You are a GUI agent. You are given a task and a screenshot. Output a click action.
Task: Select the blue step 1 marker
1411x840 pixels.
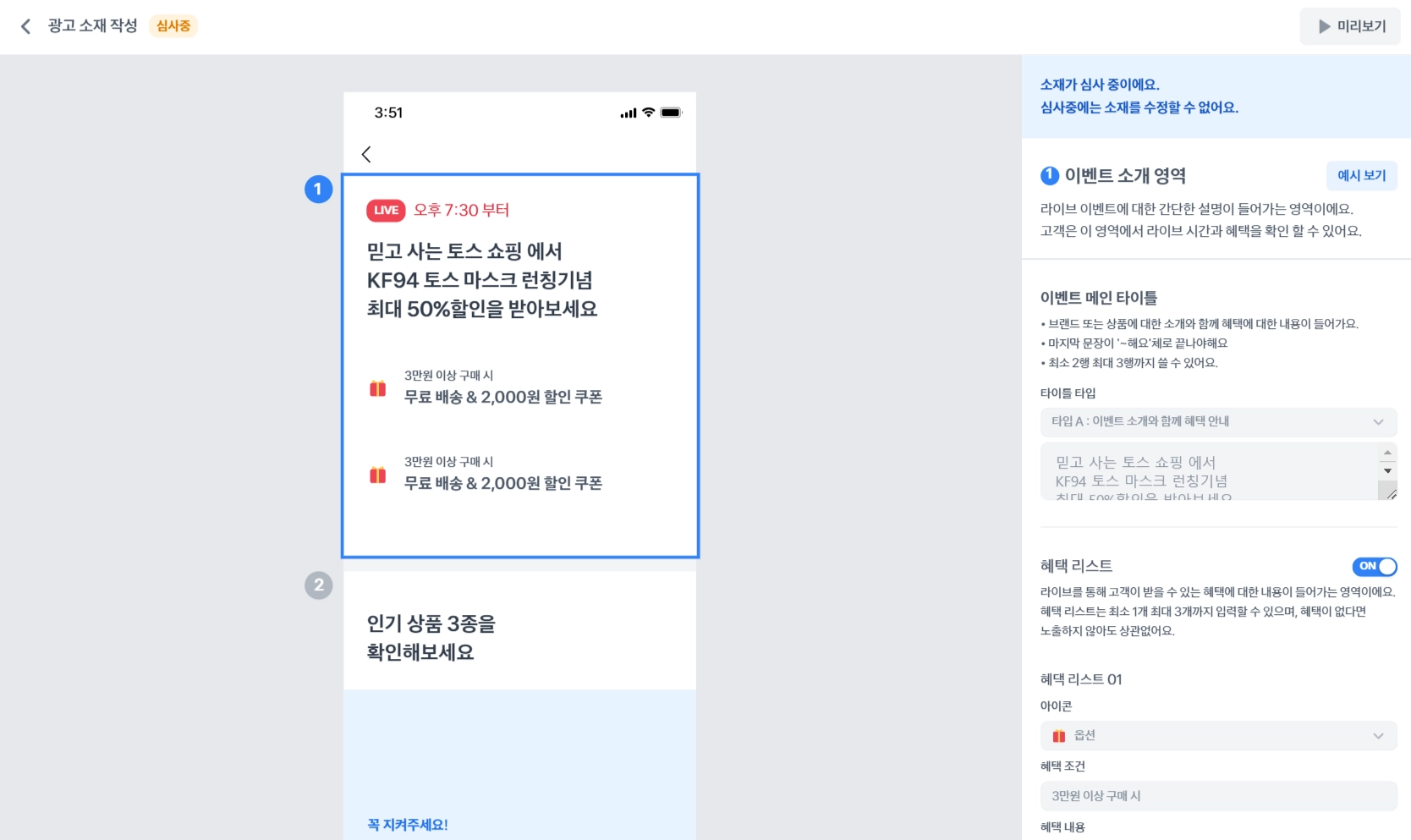(x=318, y=189)
